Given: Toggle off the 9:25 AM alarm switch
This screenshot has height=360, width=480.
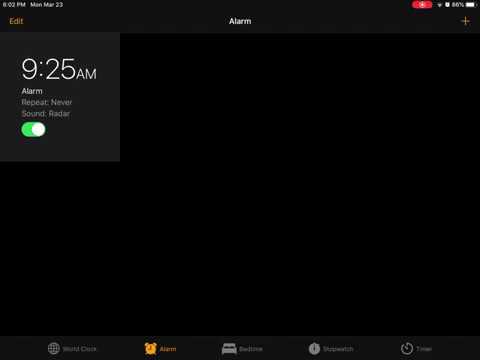Looking at the screenshot, I should (33, 129).
